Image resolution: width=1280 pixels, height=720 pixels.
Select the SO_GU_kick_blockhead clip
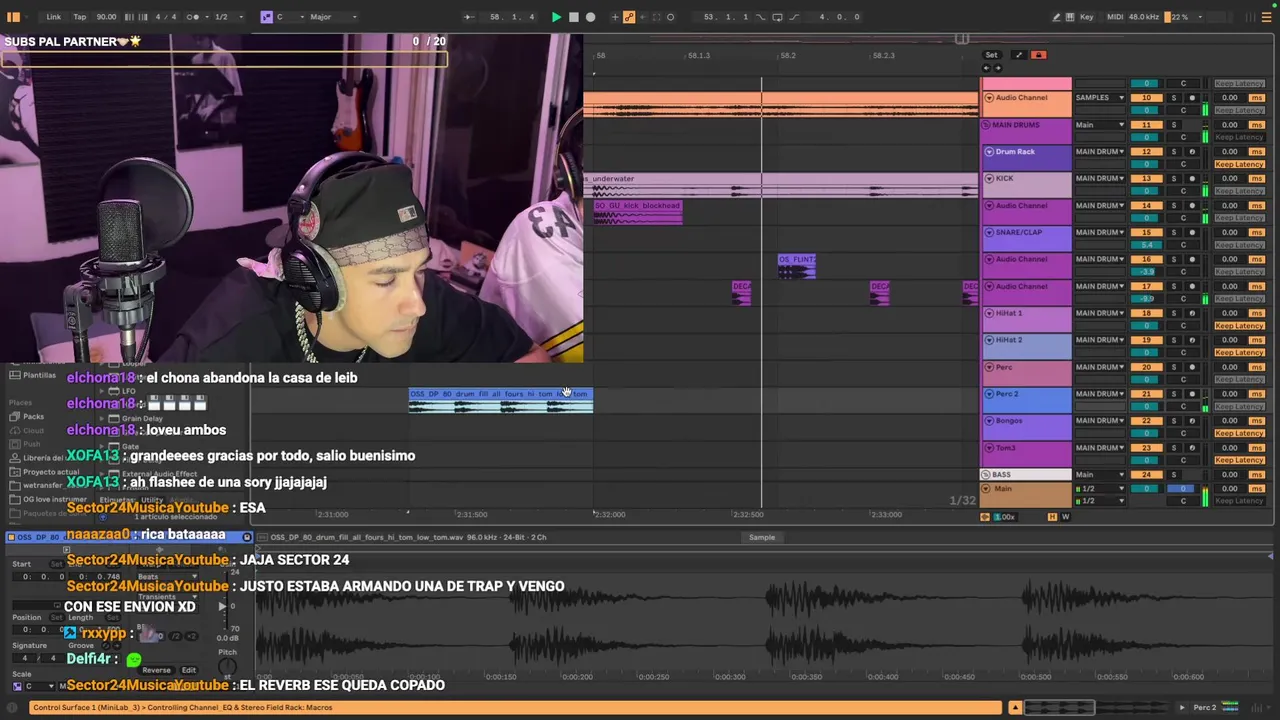[x=638, y=212]
